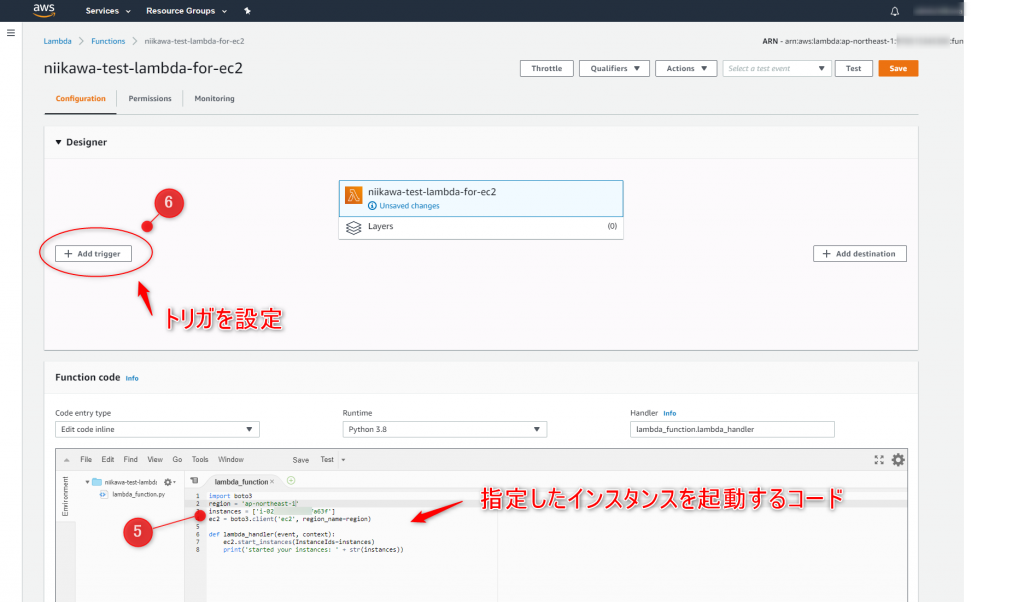The image size is (1024, 602).
Task: Click code line 'import boto3'
Action: click(231, 496)
